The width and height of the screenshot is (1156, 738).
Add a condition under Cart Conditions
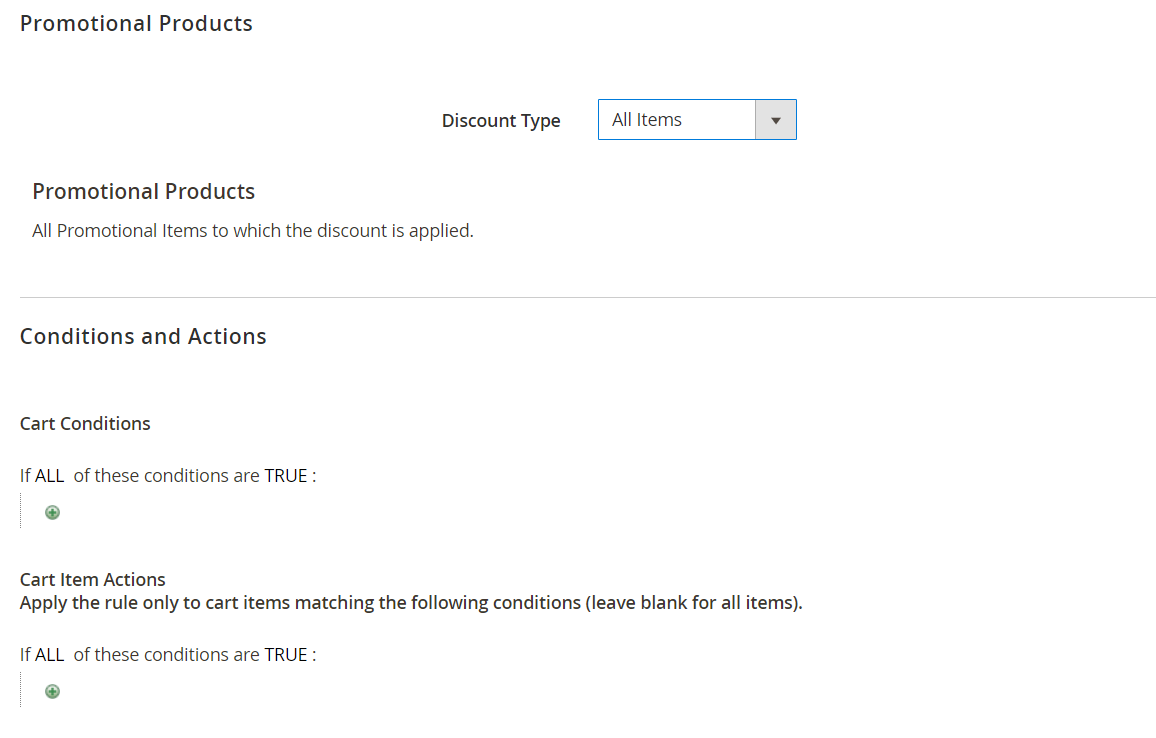coord(52,512)
